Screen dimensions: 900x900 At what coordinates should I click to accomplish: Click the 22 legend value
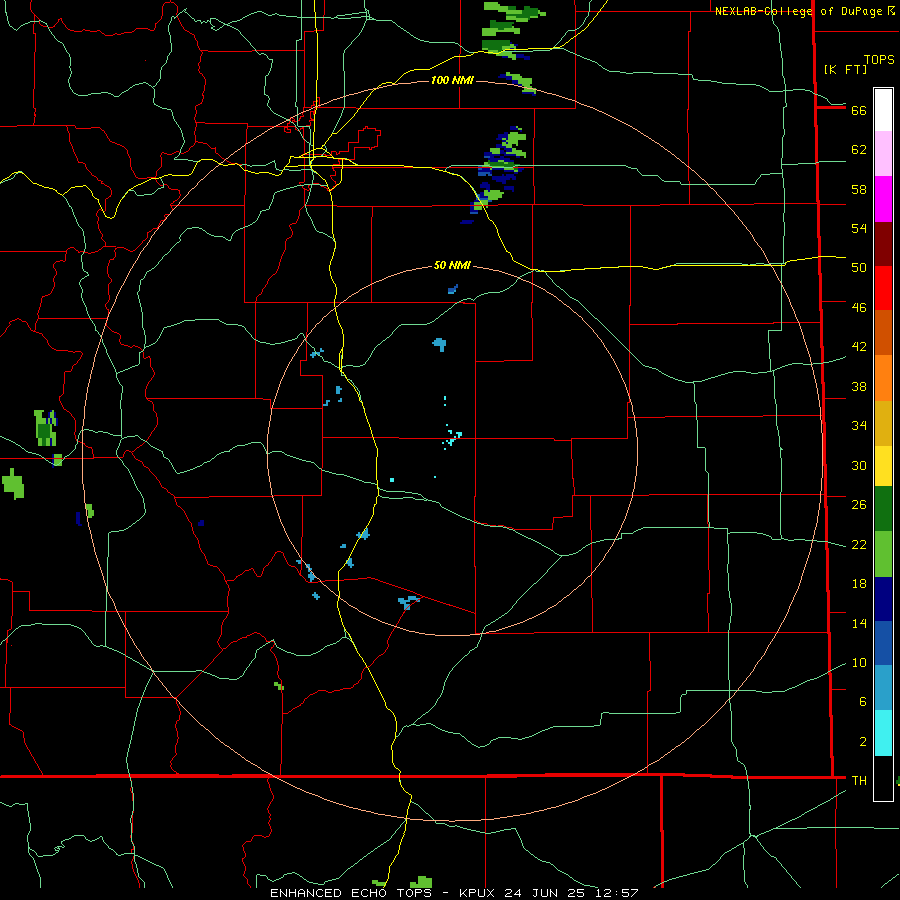(x=859, y=544)
